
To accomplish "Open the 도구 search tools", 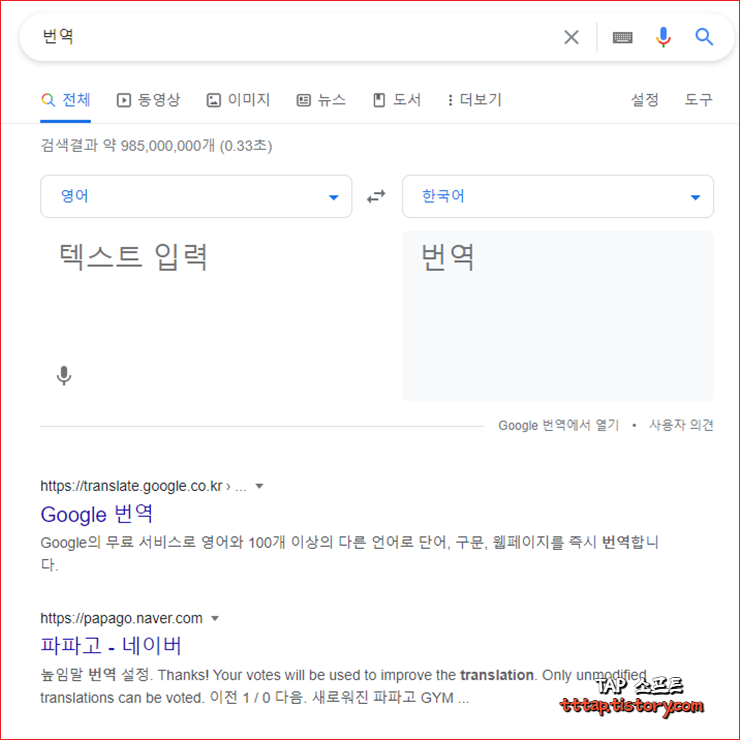I will point(698,100).
